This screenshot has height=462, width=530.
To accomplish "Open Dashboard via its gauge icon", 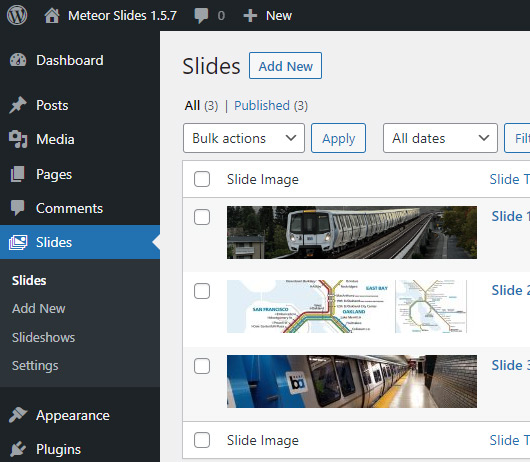I will [x=18, y=60].
